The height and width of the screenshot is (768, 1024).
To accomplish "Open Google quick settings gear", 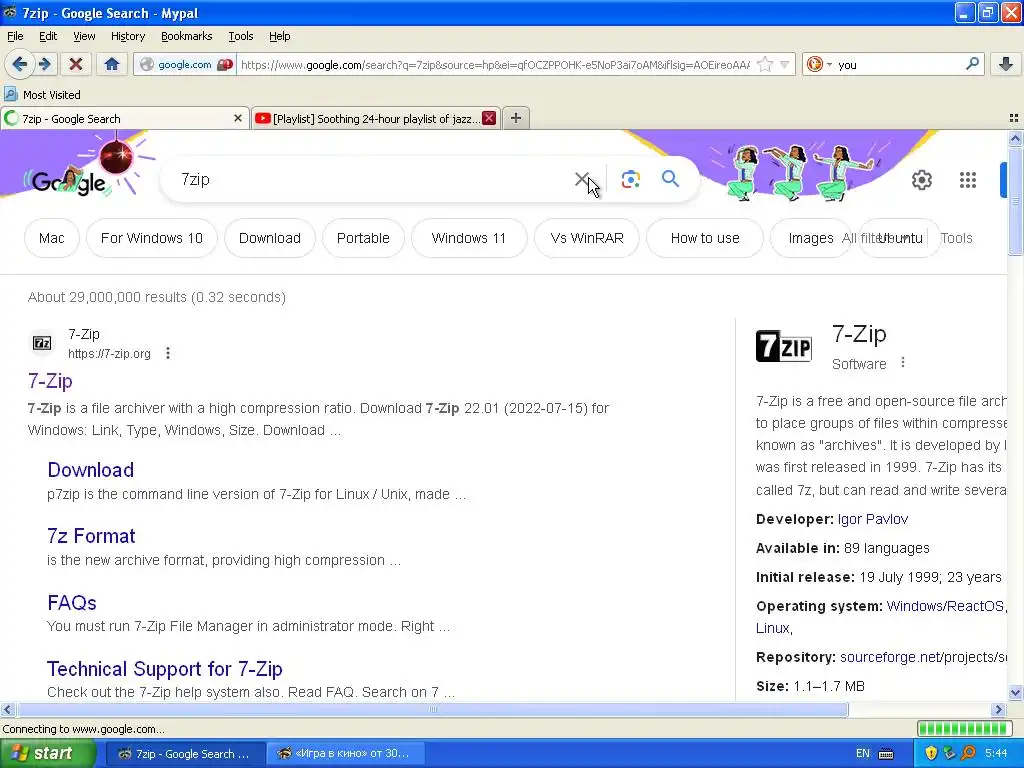I will 921,180.
